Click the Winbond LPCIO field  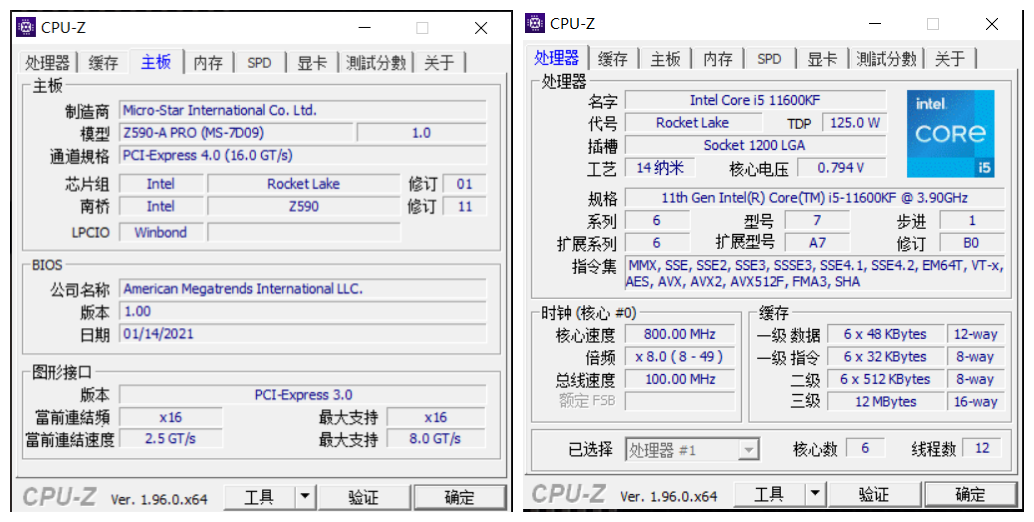pyautogui.click(x=161, y=232)
